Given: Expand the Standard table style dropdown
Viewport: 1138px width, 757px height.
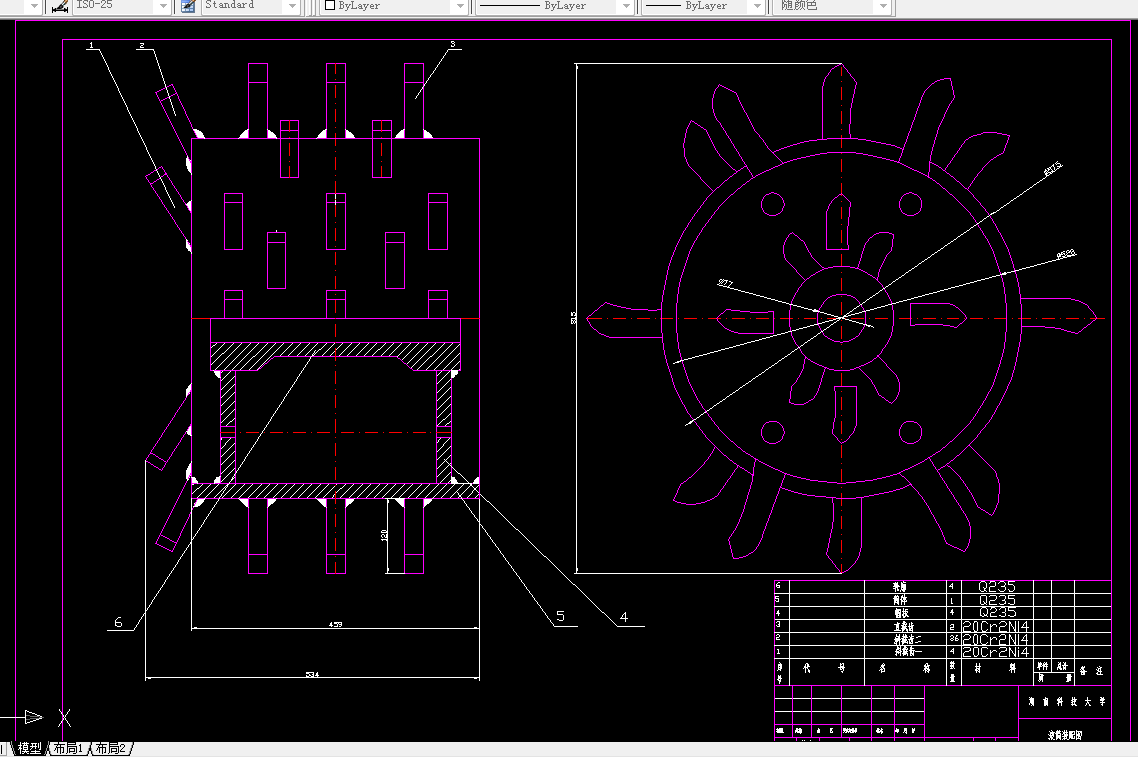Looking at the screenshot, I should (x=292, y=6).
